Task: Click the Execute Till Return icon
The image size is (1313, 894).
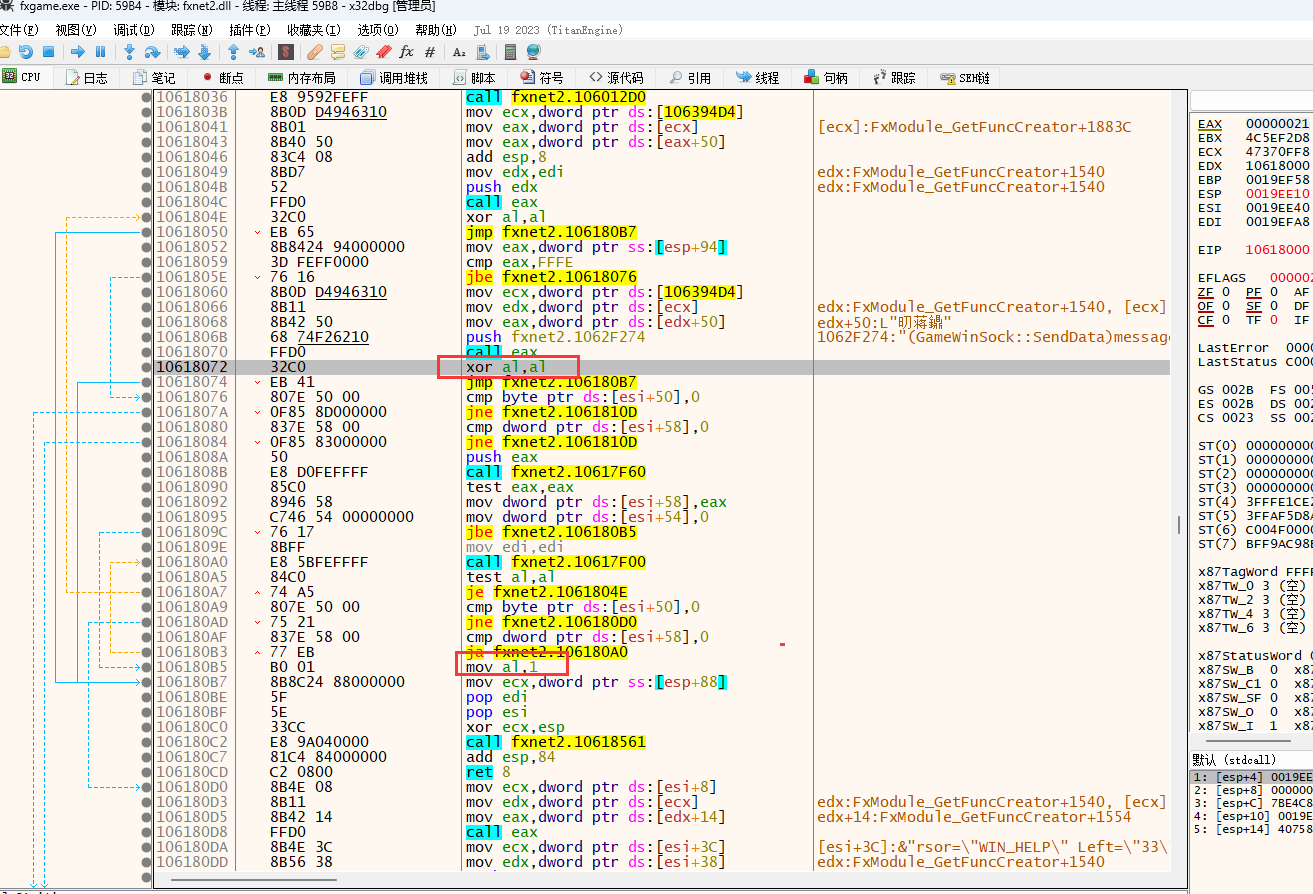Action: pos(233,52)
